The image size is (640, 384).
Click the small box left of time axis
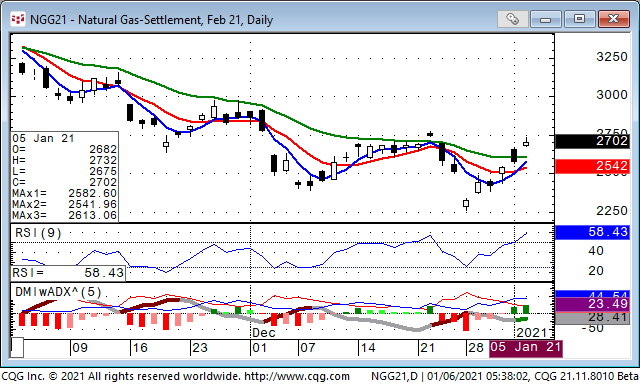pos(17,348)
